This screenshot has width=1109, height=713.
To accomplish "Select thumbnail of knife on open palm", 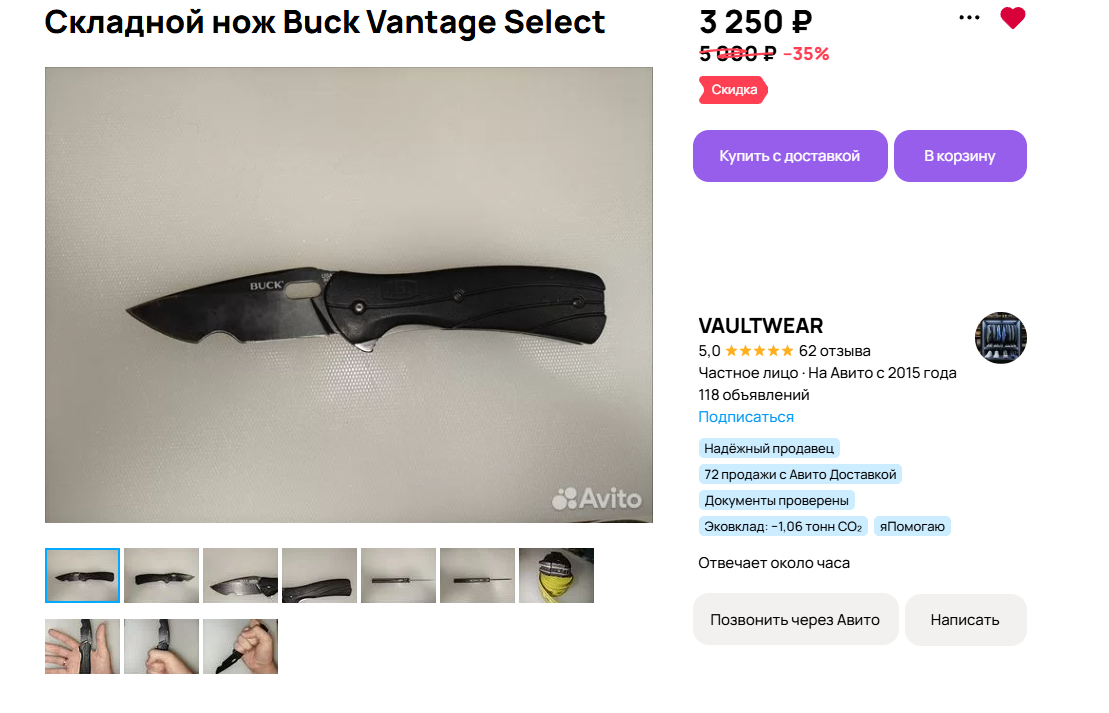I will pos(82,647).
